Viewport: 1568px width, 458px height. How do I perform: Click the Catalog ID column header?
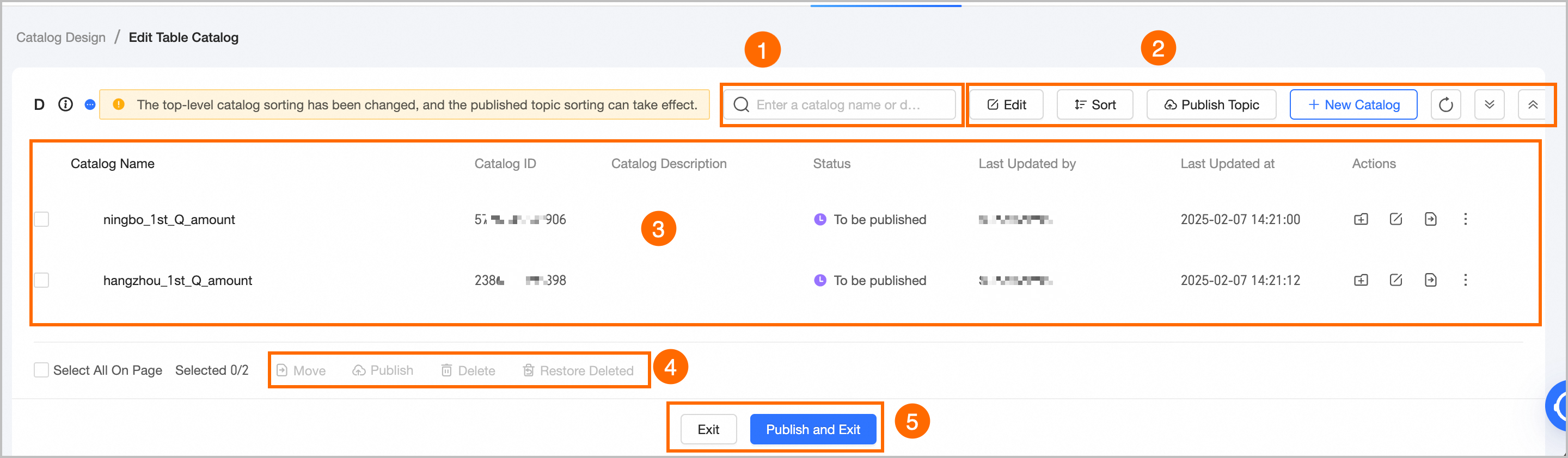click(x=505, y=164)
